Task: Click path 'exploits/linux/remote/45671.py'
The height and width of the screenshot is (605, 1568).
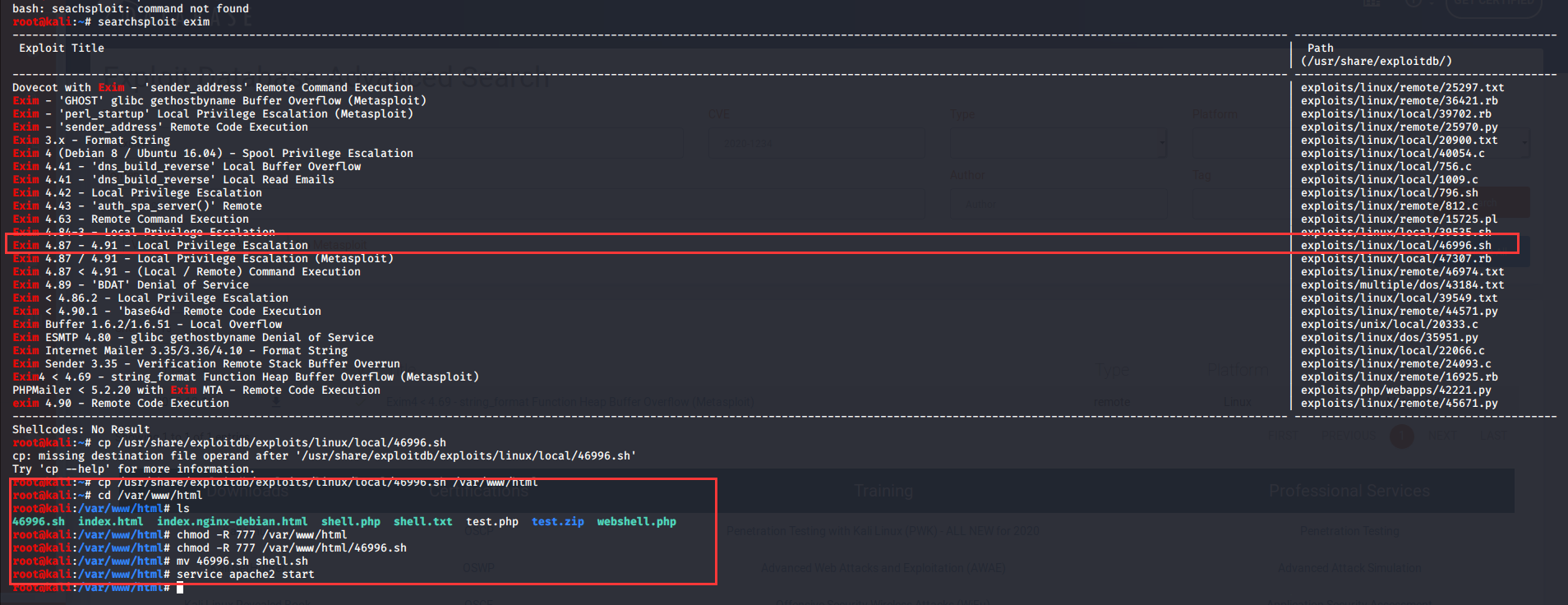Action: tap(1399, 404)
